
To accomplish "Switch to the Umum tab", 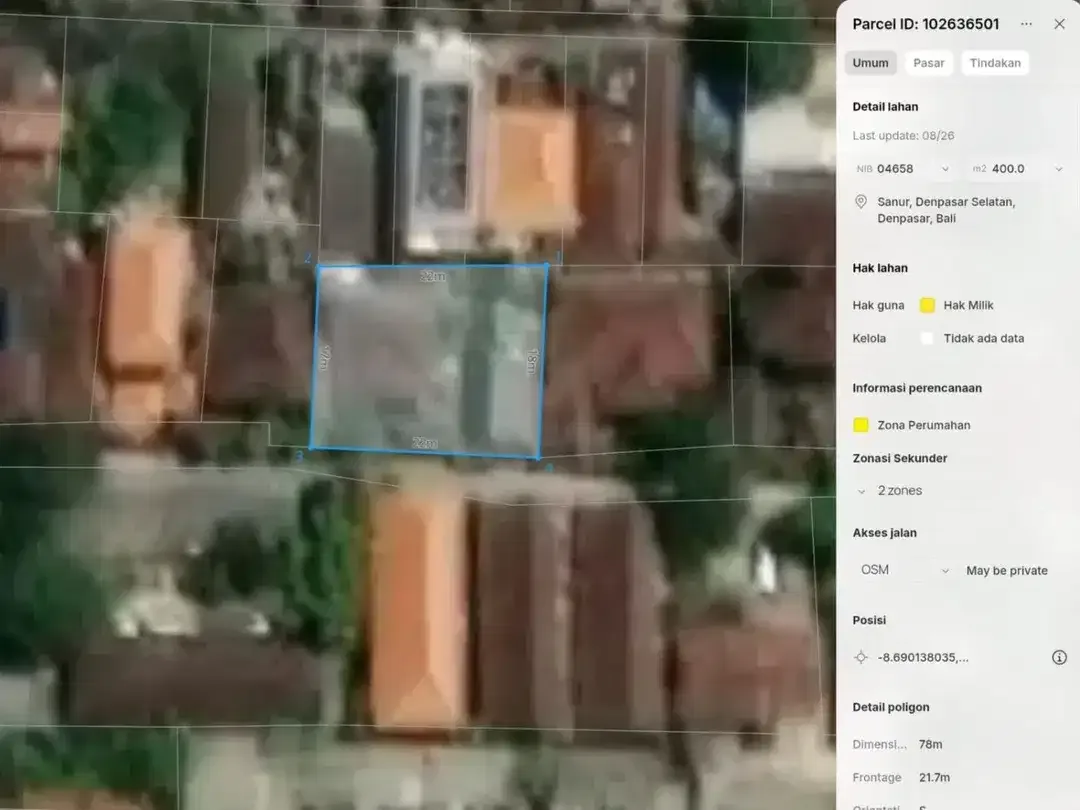I will click(871, 63).
